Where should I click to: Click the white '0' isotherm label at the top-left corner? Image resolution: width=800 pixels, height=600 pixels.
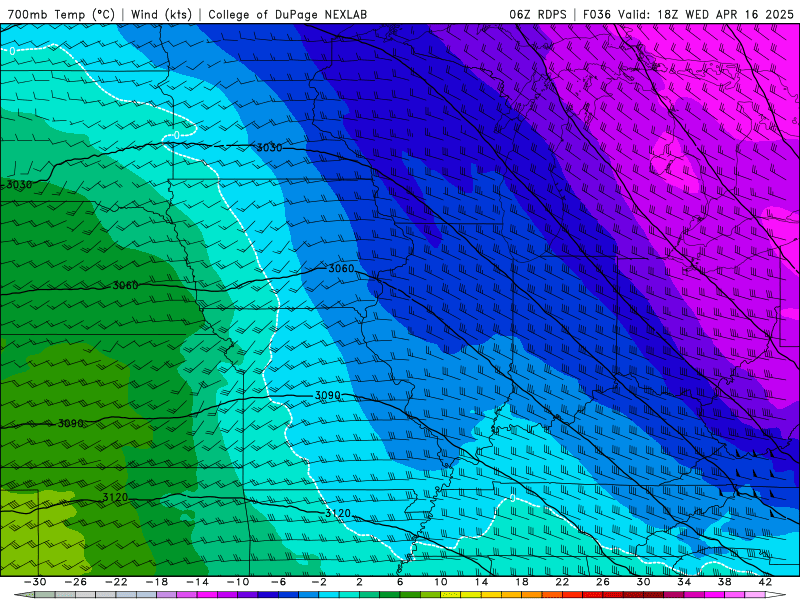coord(12,51)
